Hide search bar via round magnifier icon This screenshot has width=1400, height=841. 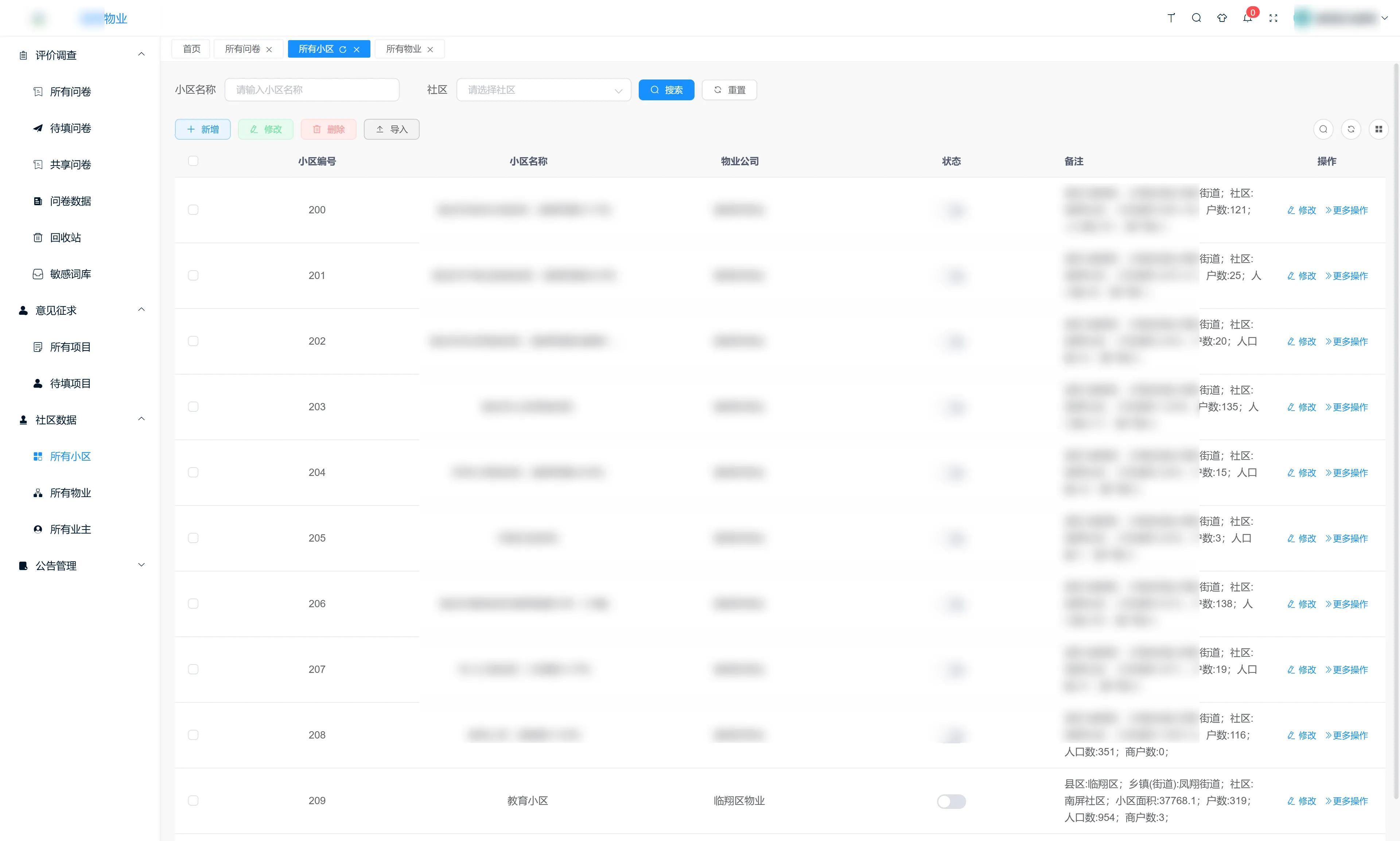pyautogui.click(x=1323, y=129)
